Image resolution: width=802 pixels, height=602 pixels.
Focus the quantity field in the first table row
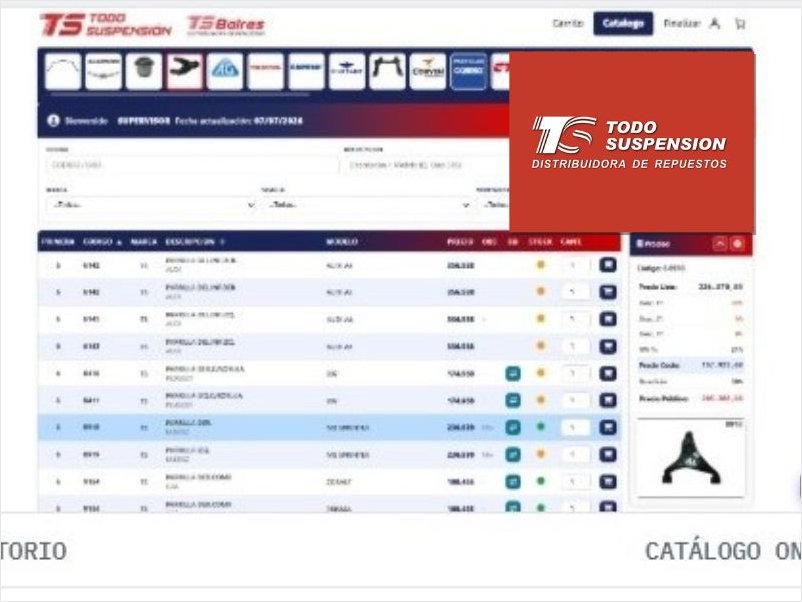[x=575, y=265]
